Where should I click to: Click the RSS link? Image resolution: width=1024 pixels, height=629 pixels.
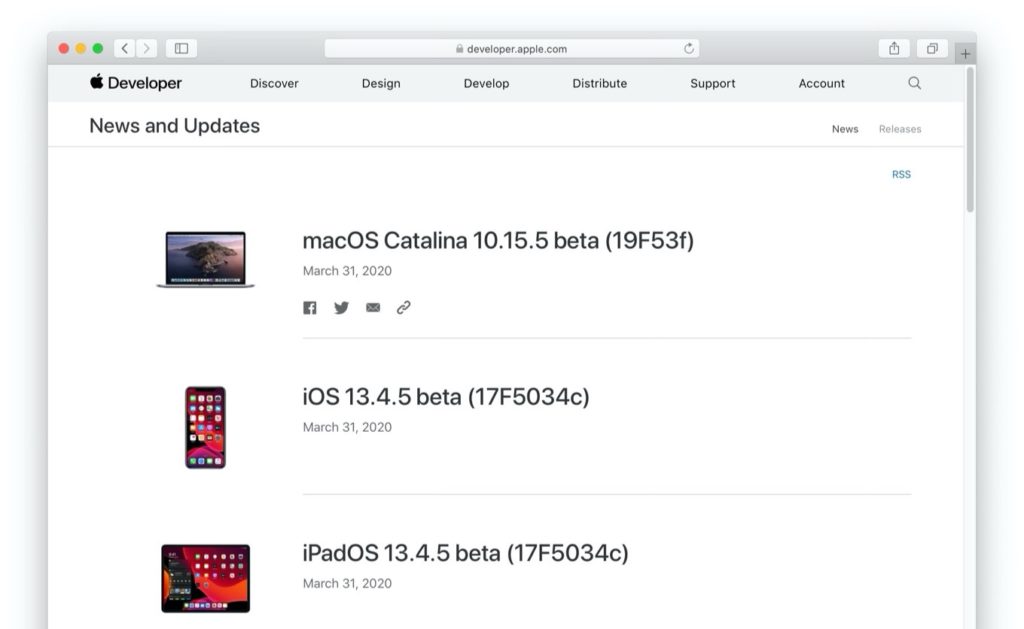point(901,174)
